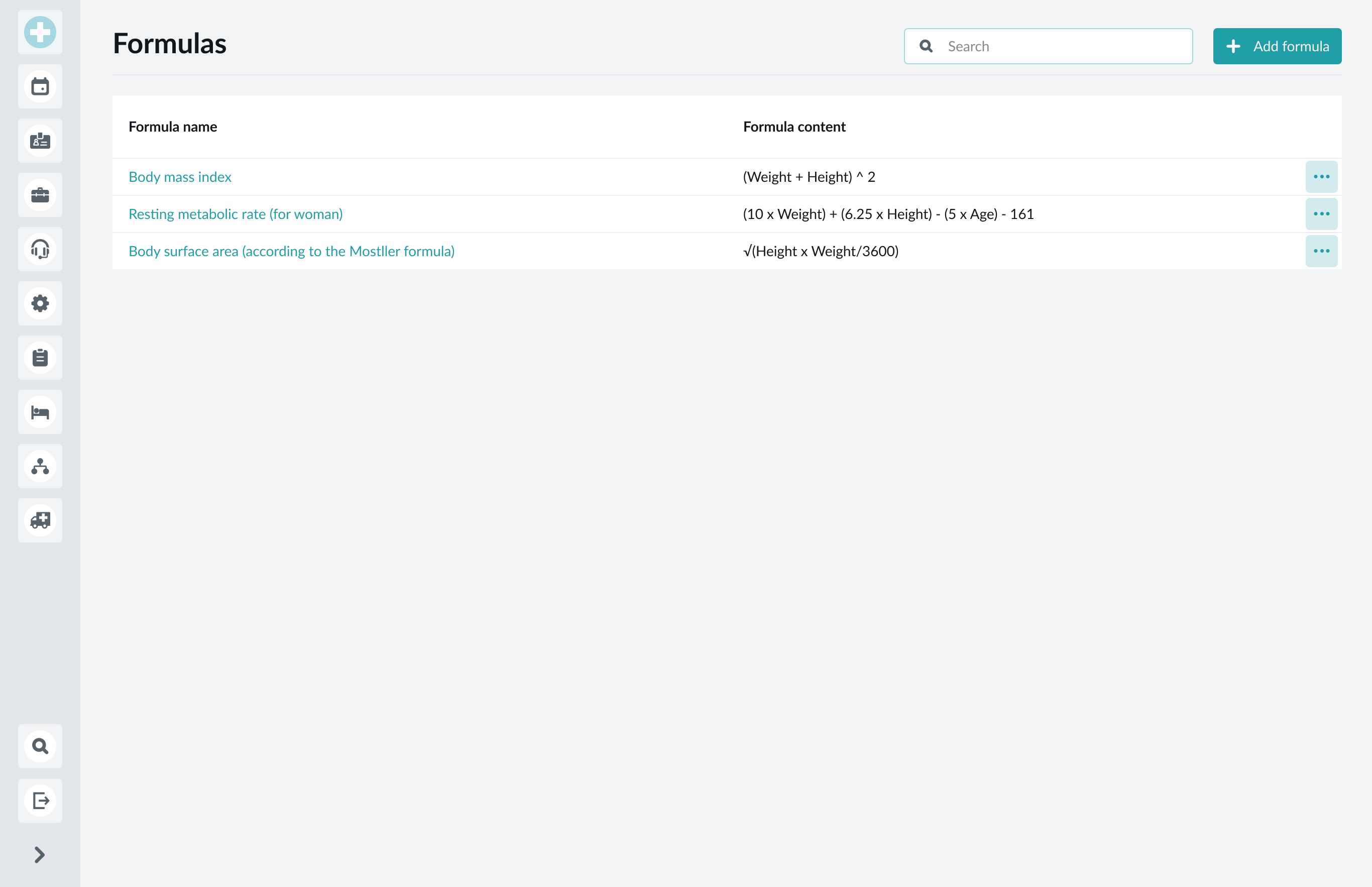Open the gear settings icon
Viewport: 1372px width, 887px height.
pos(40,303)
